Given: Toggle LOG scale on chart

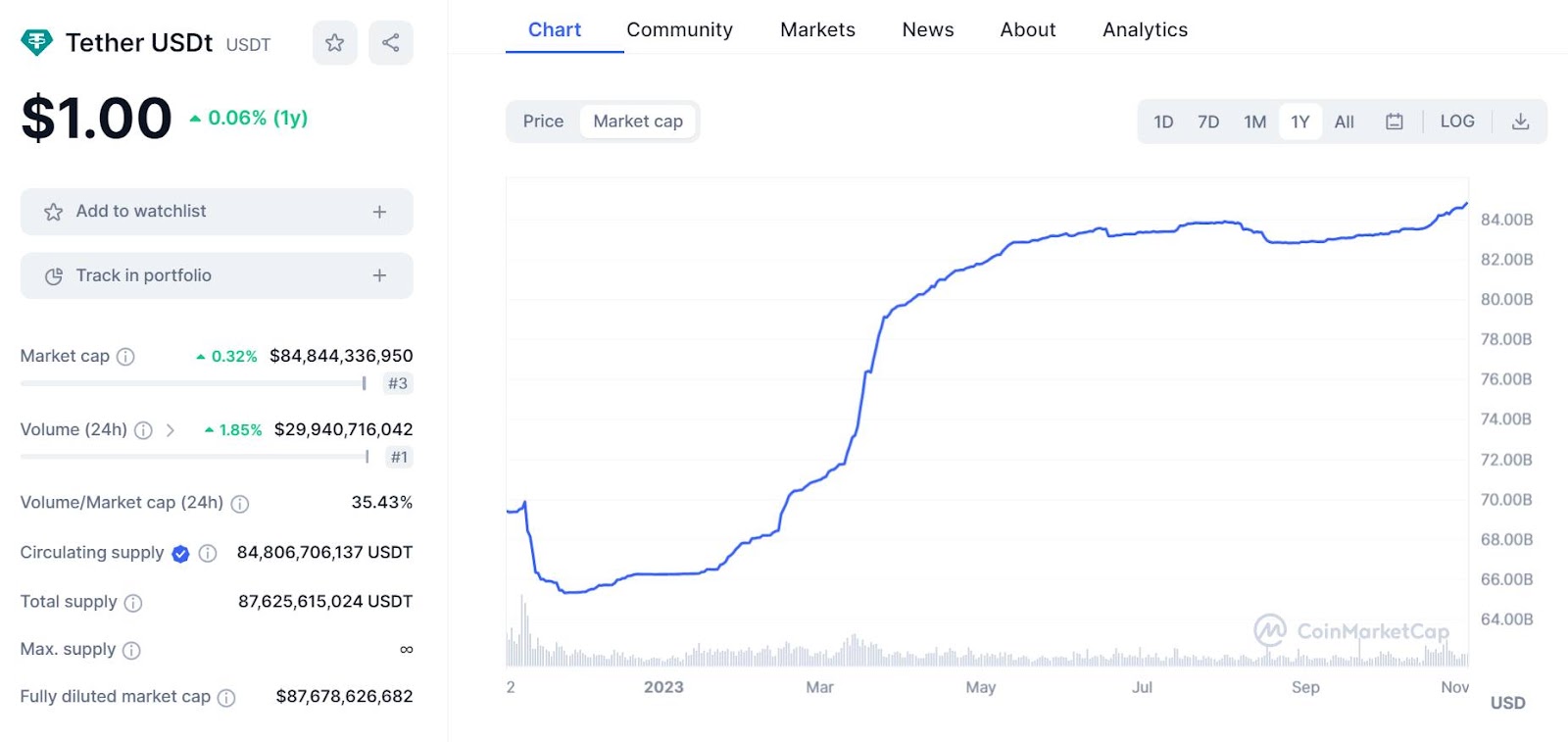Looking at the screenshot, I should [x=1457, y=122].
